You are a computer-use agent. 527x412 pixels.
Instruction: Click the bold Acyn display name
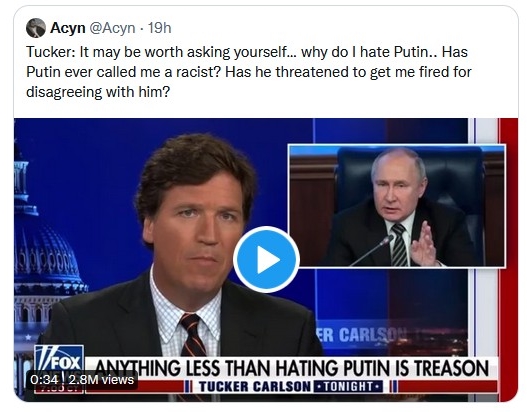68,28
